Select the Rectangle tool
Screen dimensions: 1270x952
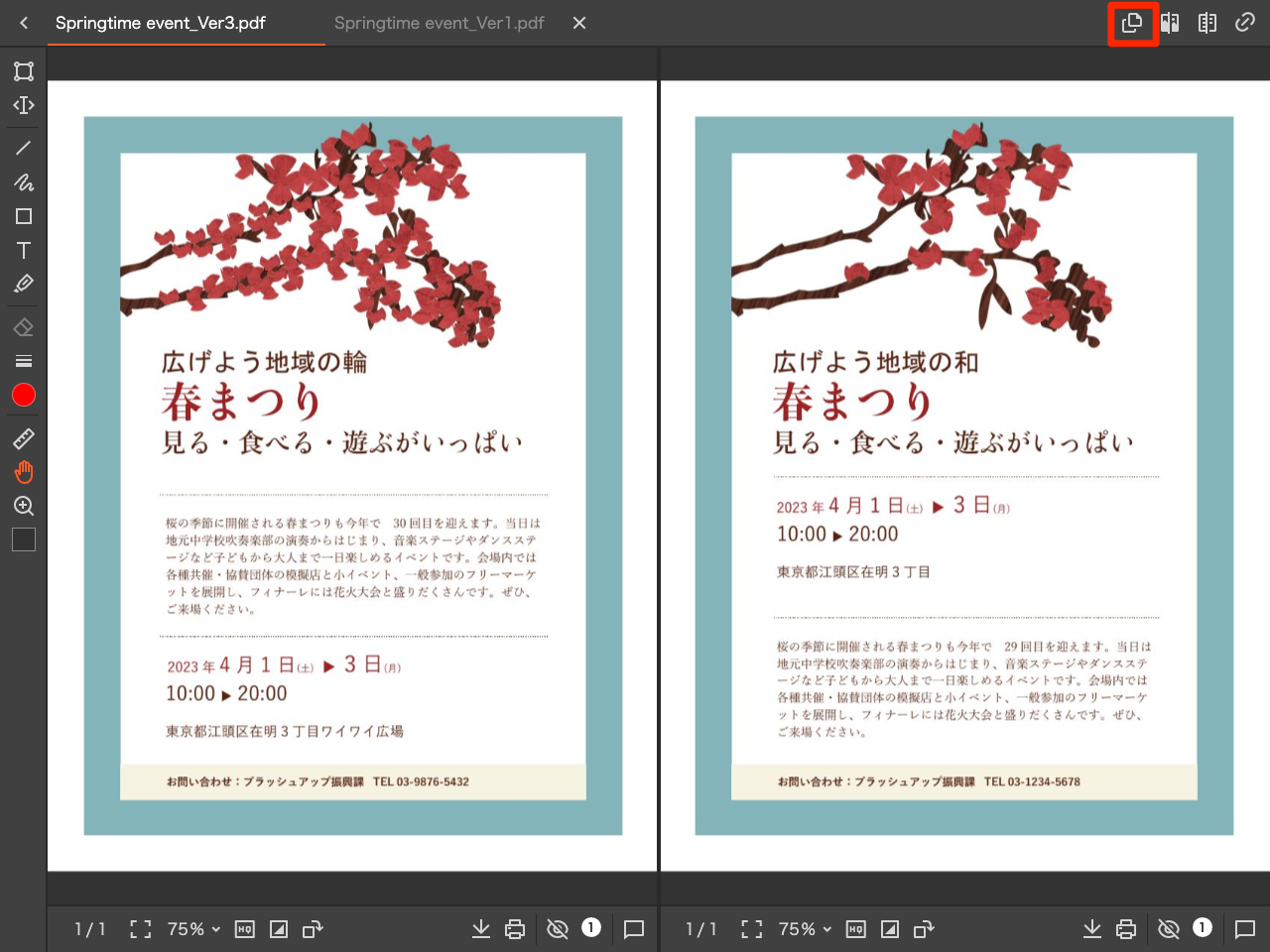23,215
